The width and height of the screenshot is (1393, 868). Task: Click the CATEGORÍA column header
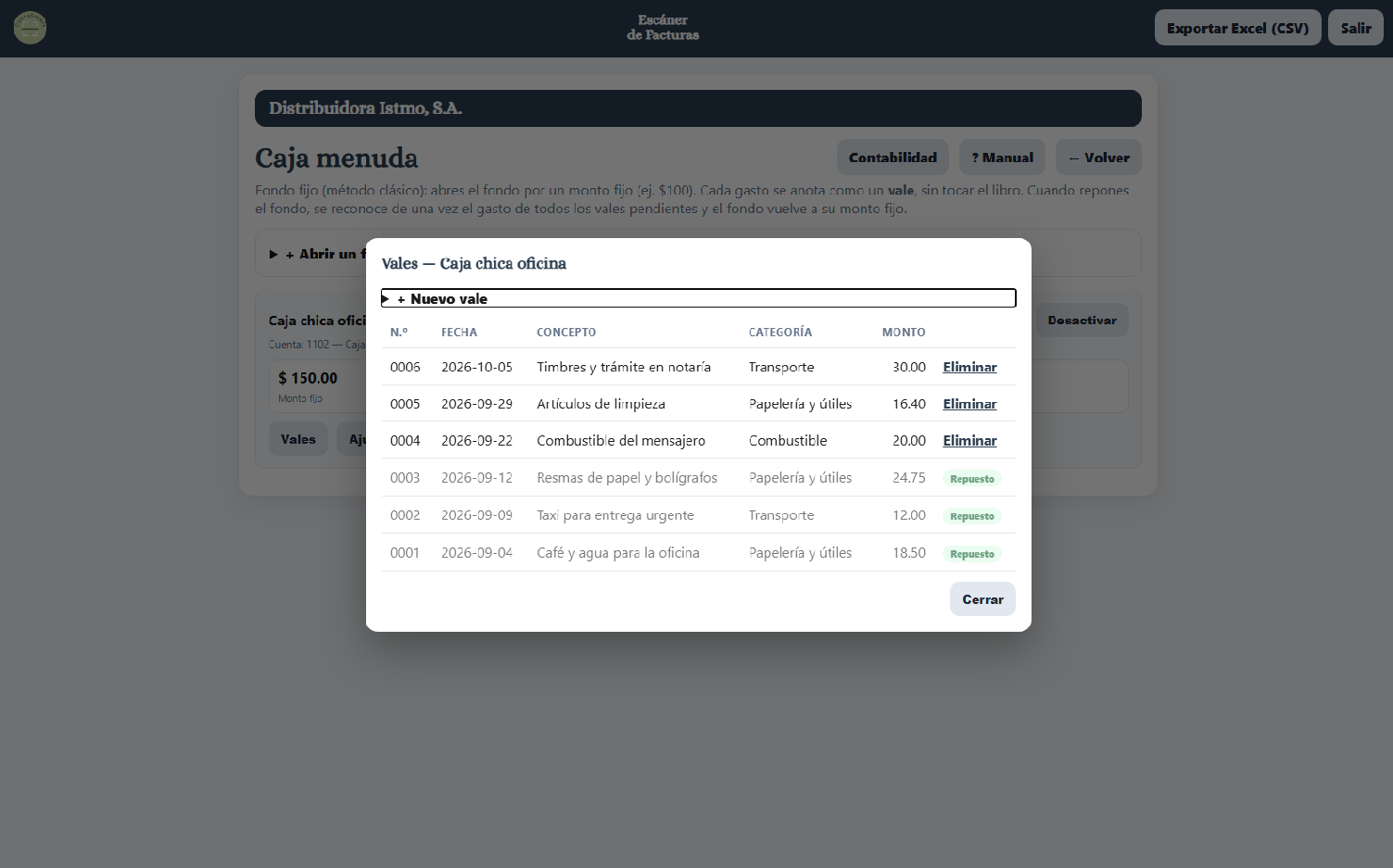[x=780, y=332]
